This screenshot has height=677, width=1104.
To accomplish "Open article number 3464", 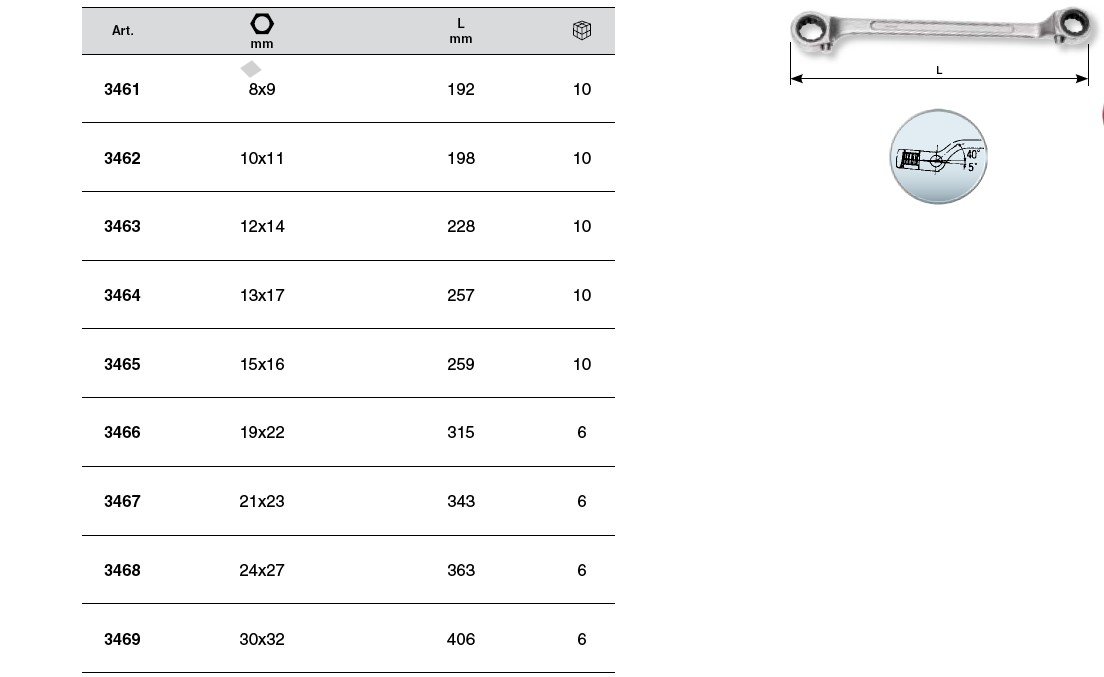I will coord(122,296).
